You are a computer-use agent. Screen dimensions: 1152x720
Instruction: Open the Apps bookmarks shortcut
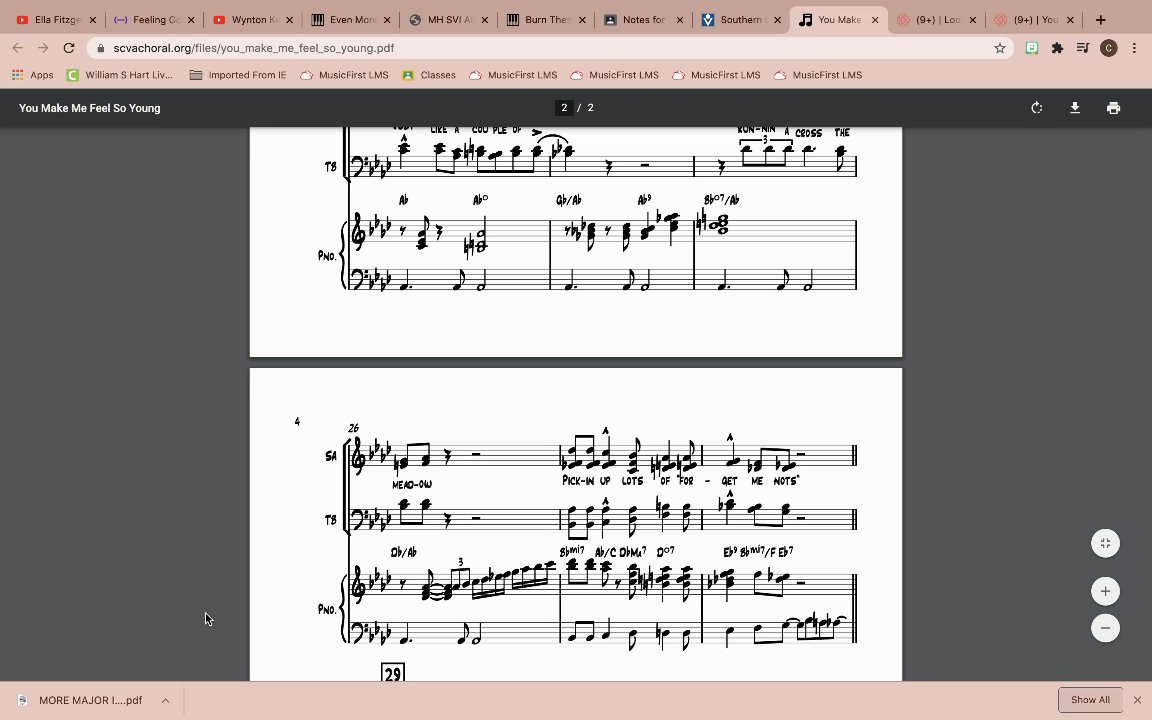tap(32, 75)
